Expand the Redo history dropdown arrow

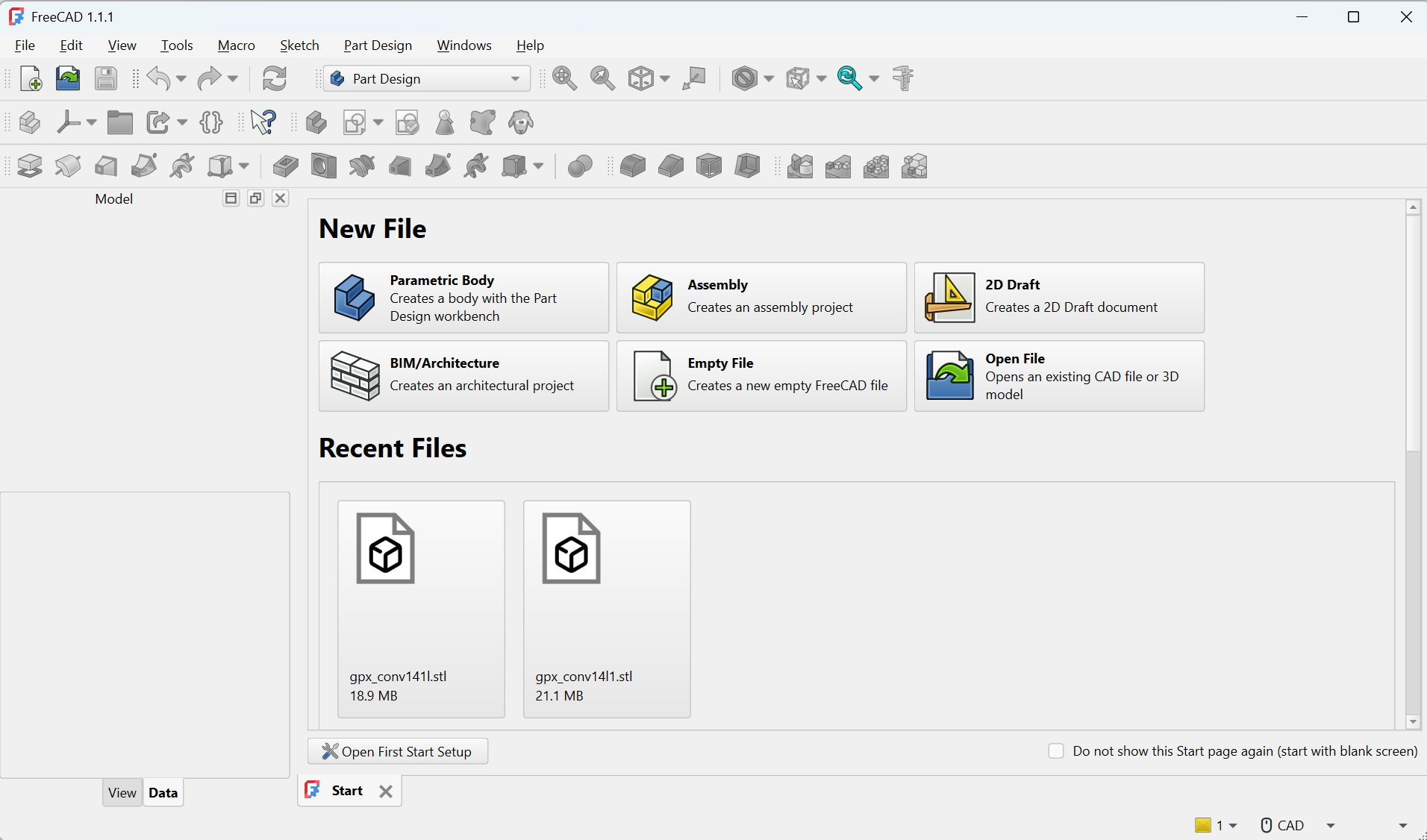(x=233, y=78)
